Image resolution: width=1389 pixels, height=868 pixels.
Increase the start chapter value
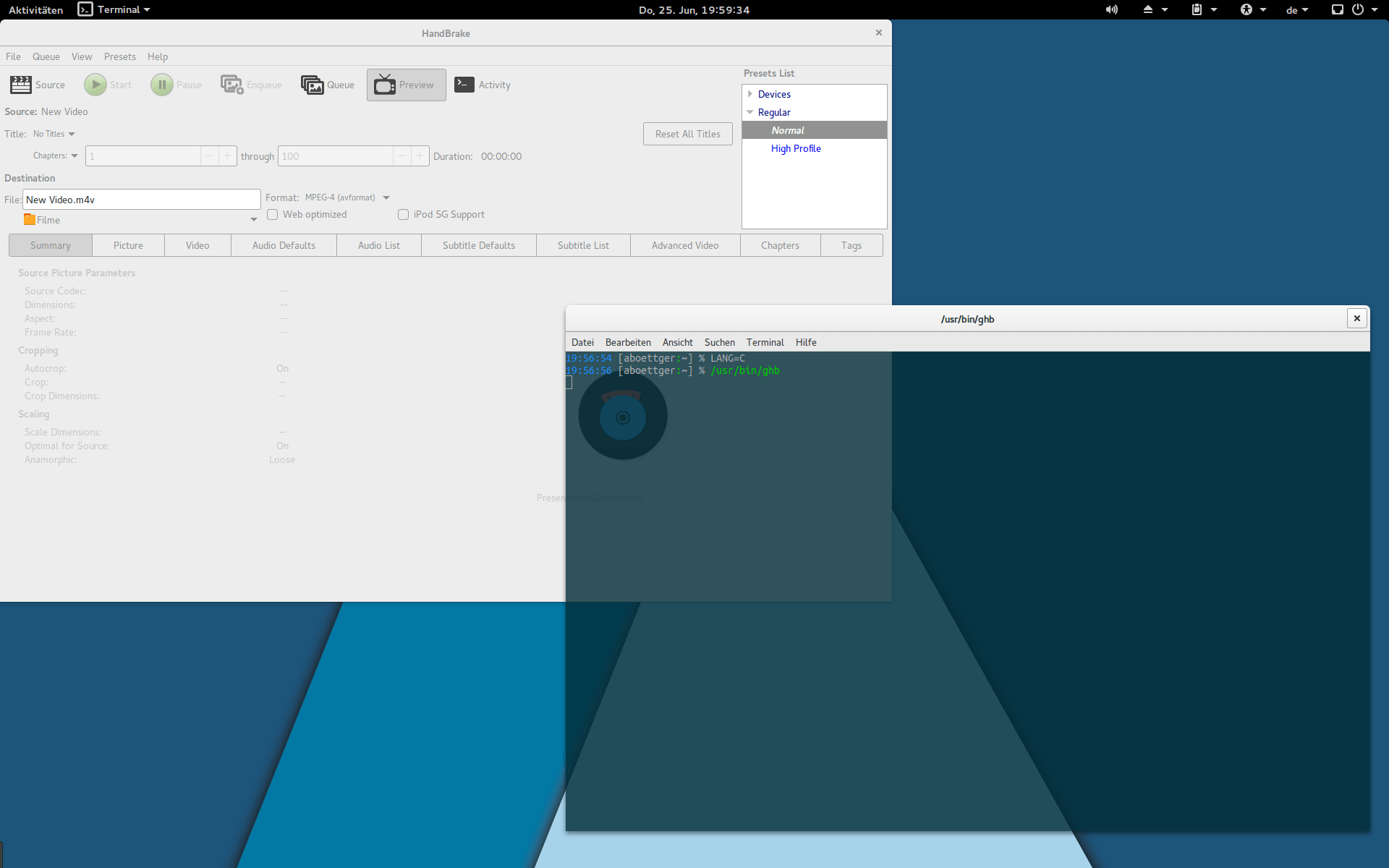point(227,156)
